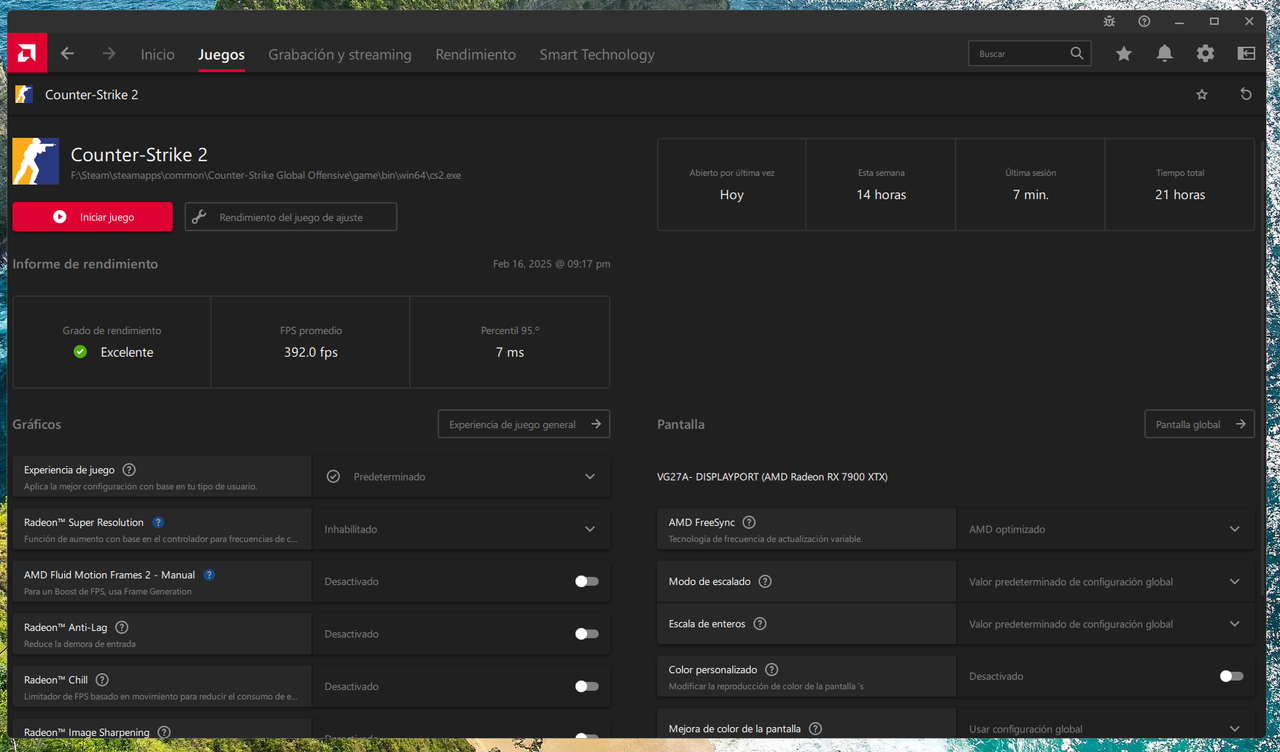Viewport: 1280px width, 752px height.
Task: Open notifications bell icon
Action: click(x=1165, y=54)
